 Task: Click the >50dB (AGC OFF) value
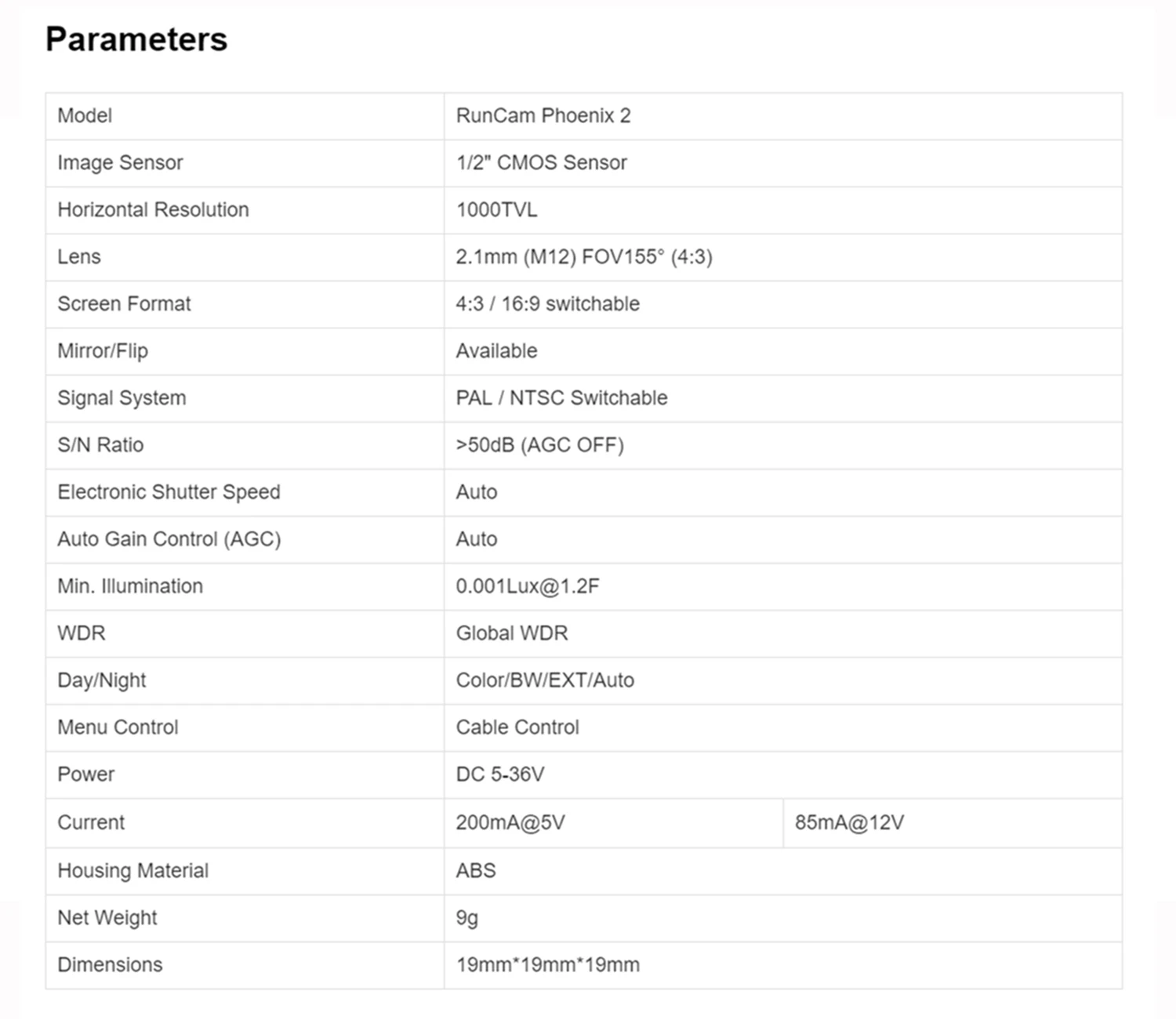pyautogui.click(x=540, y=445)
